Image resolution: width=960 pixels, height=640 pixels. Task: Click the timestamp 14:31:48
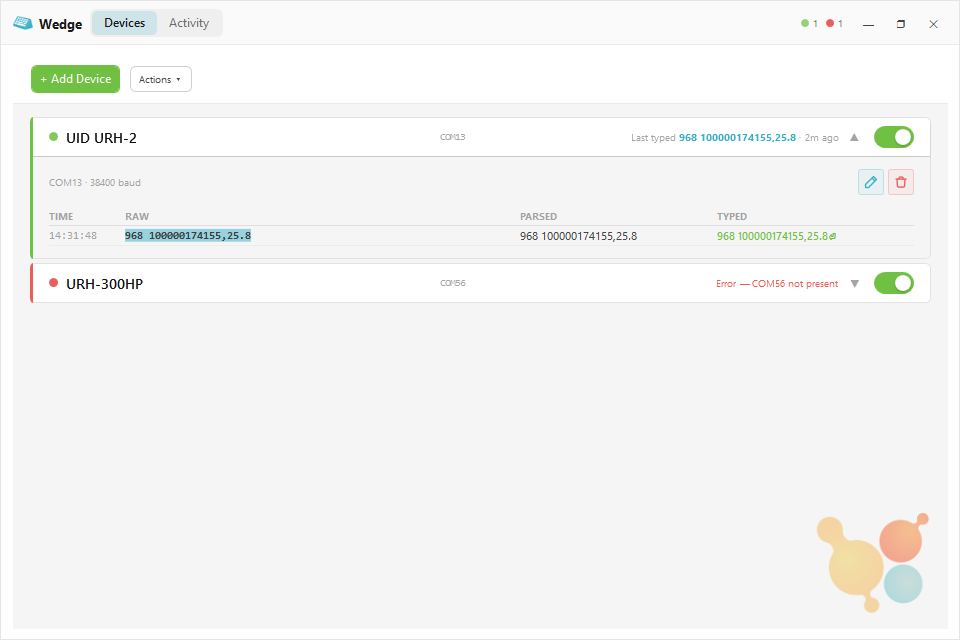[73, 236]
